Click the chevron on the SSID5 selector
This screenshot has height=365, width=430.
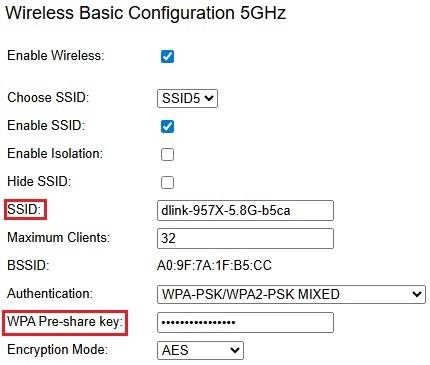209,98
